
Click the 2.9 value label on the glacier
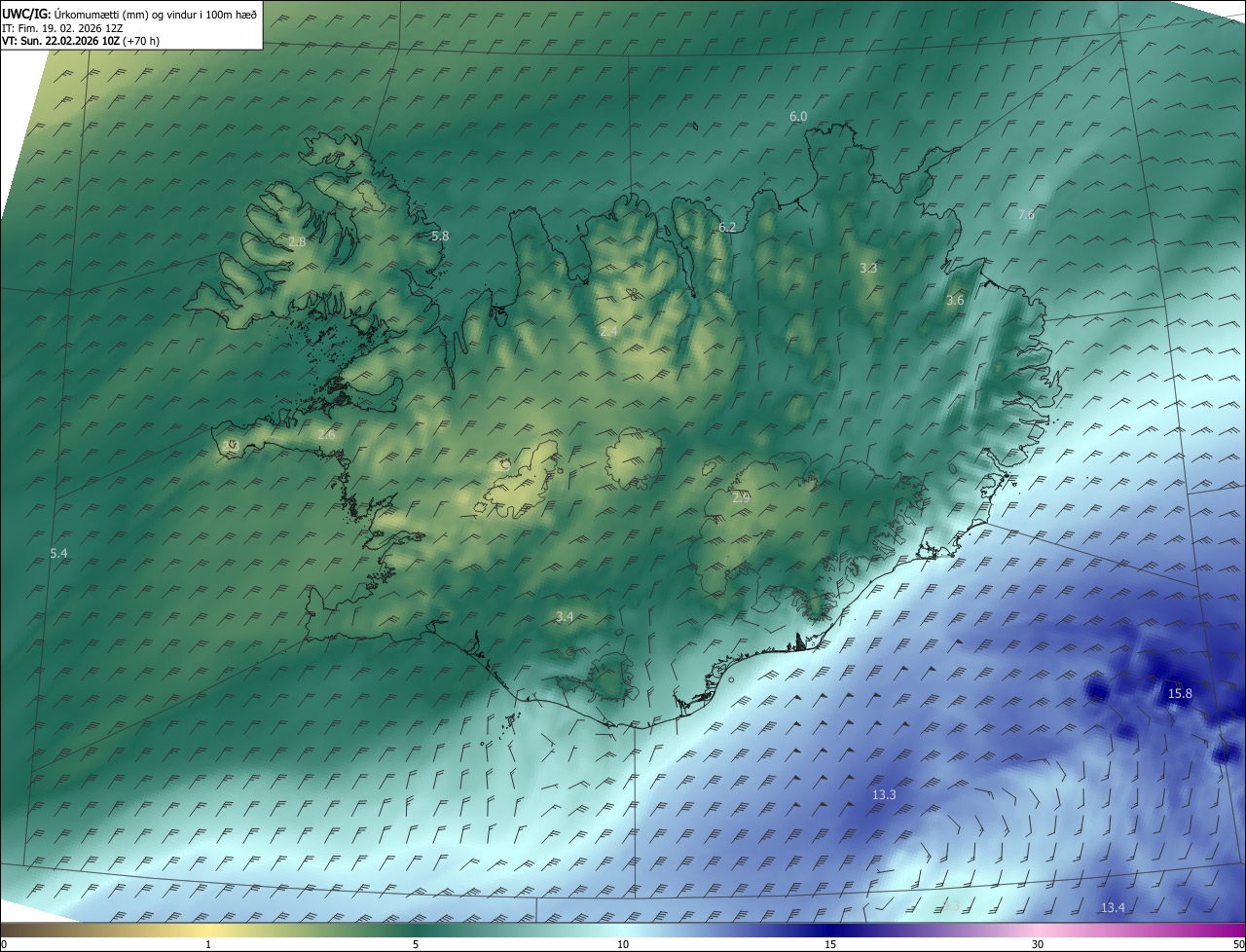coord(741,496)
